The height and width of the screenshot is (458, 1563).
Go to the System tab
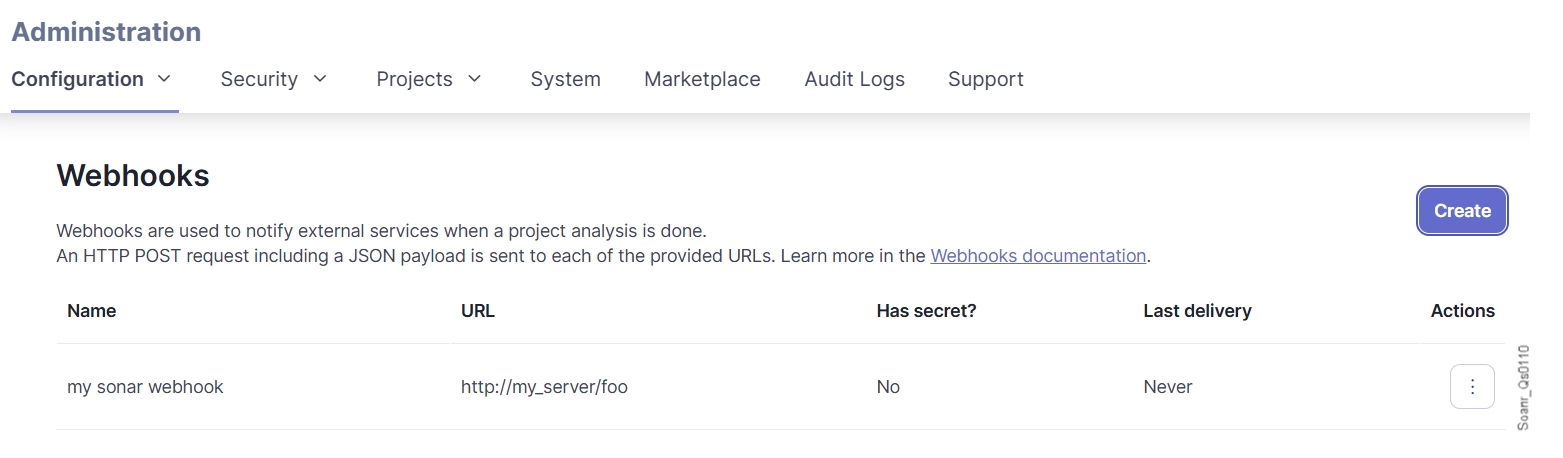point(565,79)
